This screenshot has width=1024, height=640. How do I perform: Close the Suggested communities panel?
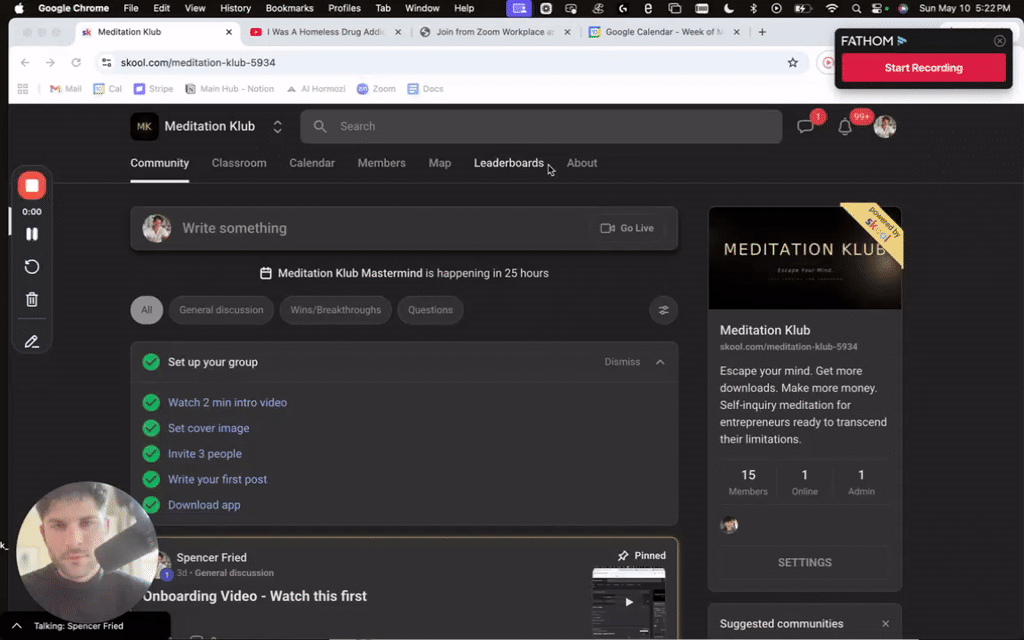(886, 624)
